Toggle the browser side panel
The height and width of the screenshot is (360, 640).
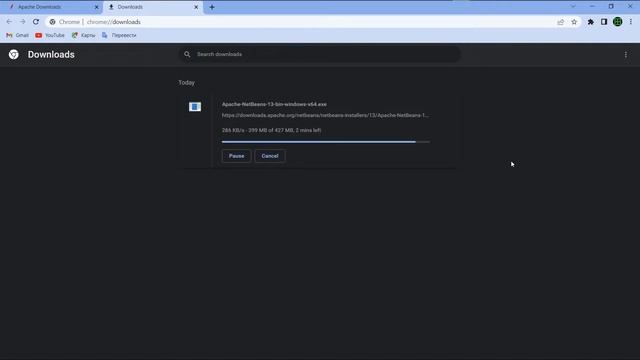tap(604, 22)
